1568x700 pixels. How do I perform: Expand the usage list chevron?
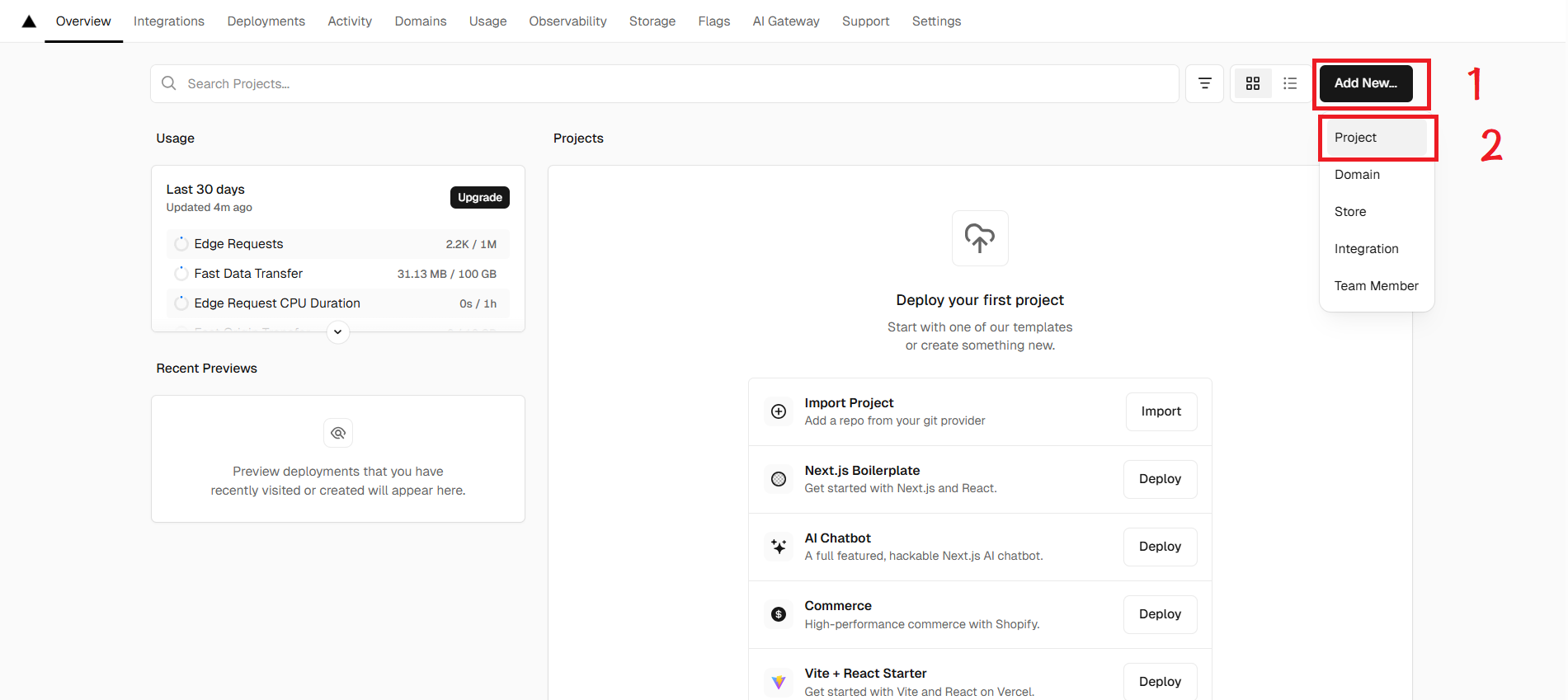pyautogui.click(x=338, y=332)
